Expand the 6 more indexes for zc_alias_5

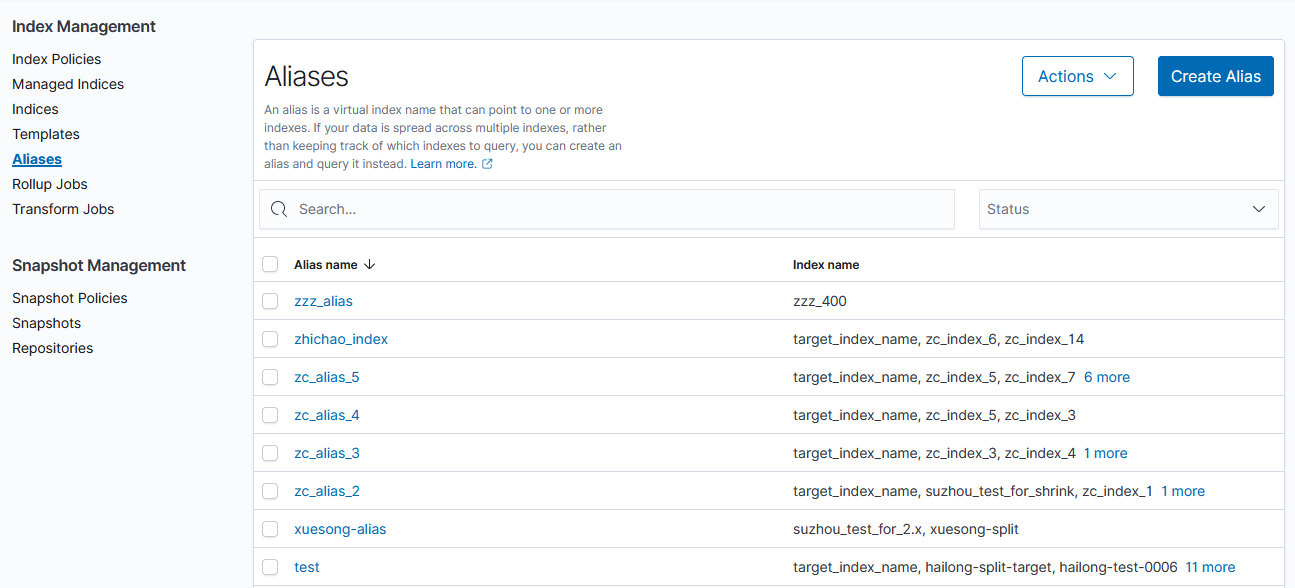[1106, 377]
